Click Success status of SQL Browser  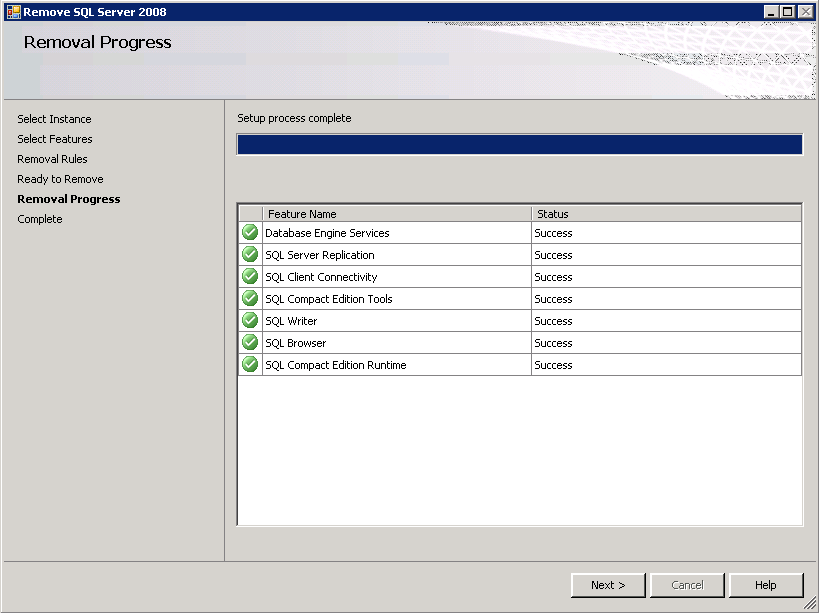(x=553, y=343)
